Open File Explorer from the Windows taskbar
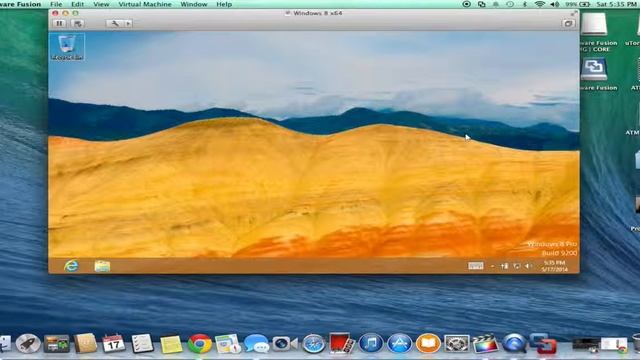 point(102,266)
